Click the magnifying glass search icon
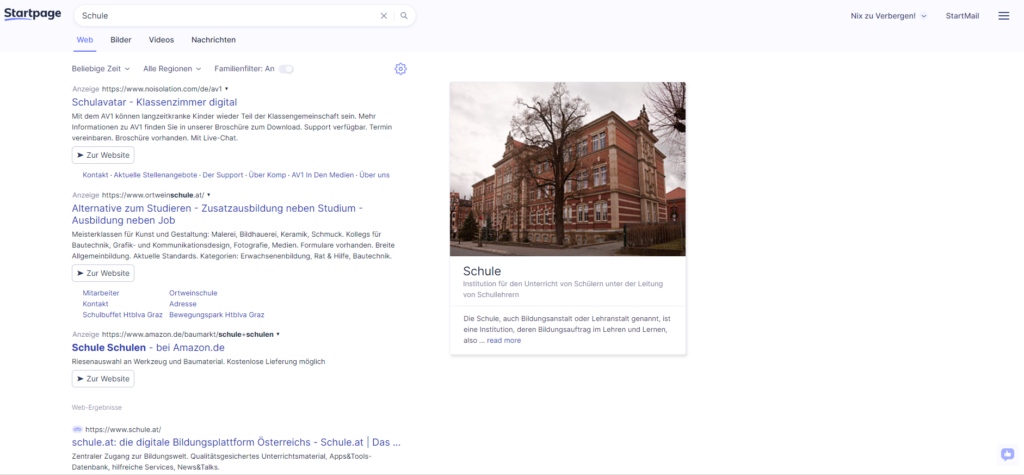The image size is (1024, 475). pyautogui.click(x=404, y=16)
